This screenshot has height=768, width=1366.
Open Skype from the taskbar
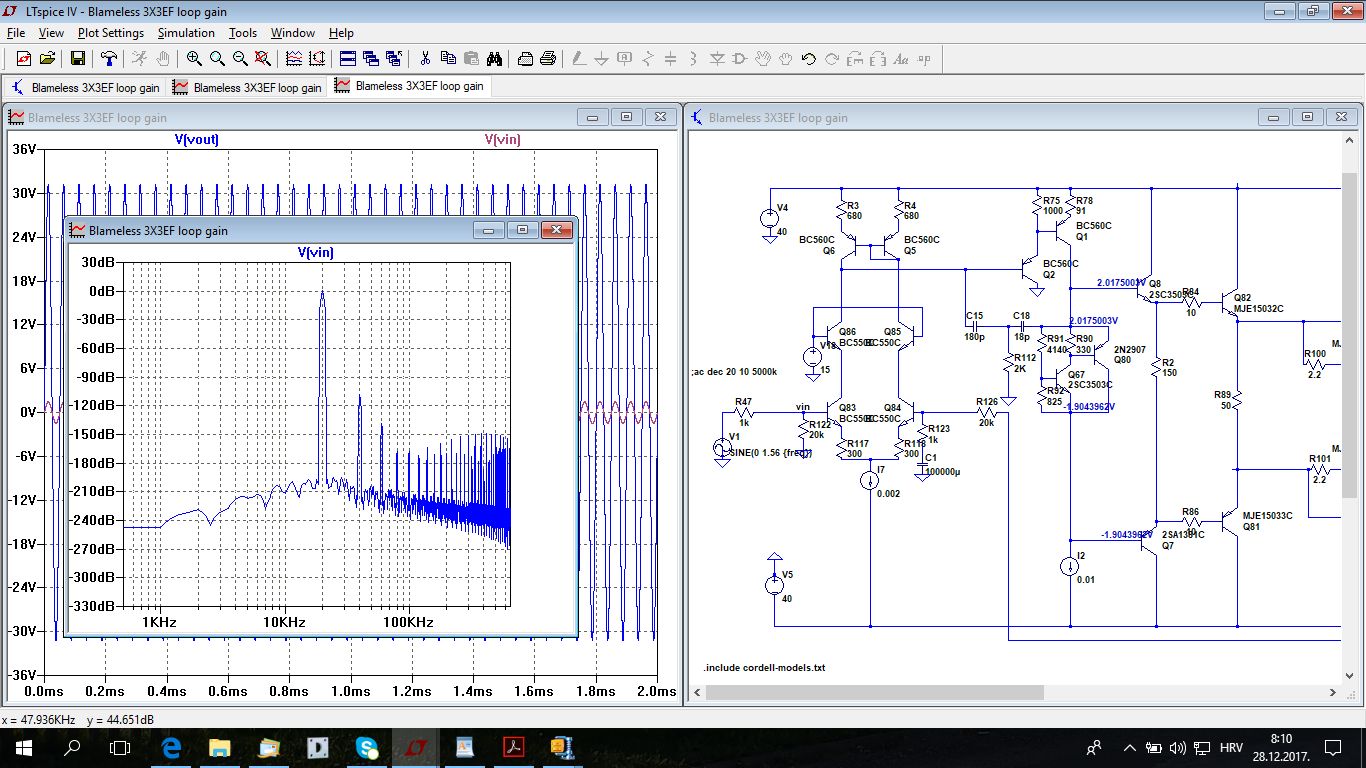(x=367, y=747)
